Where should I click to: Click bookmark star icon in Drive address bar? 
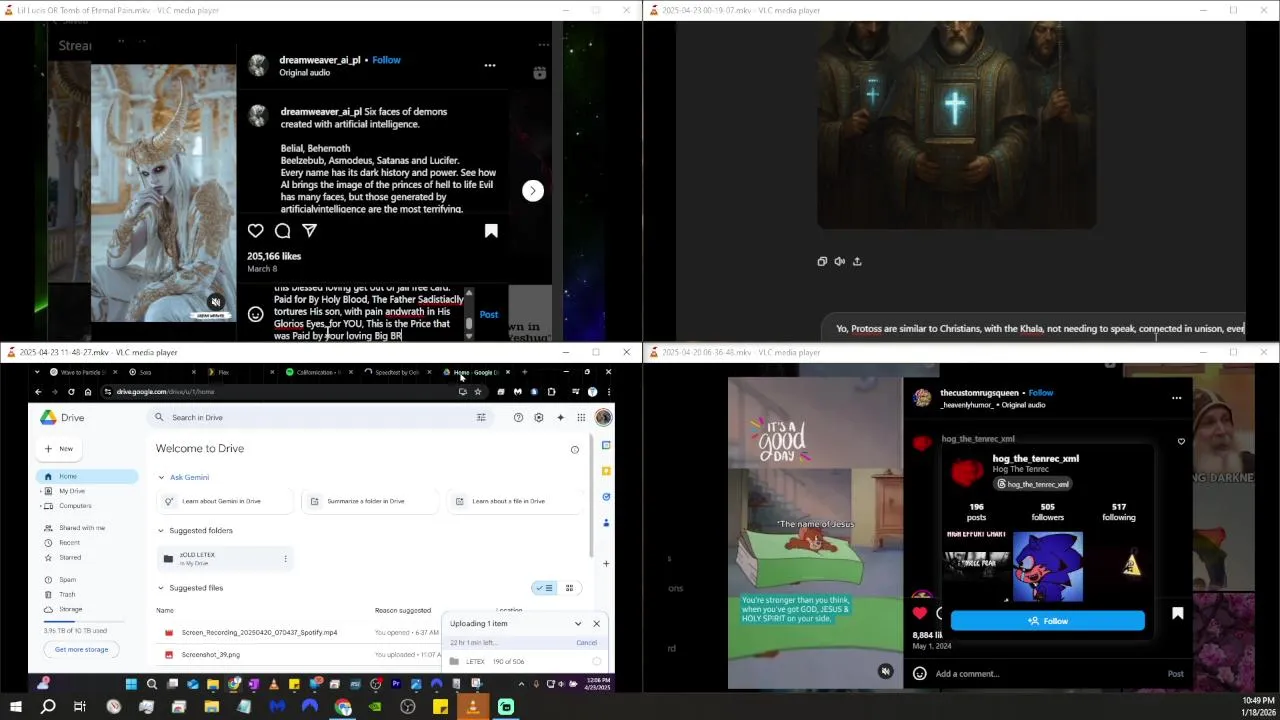pos(478,392)
